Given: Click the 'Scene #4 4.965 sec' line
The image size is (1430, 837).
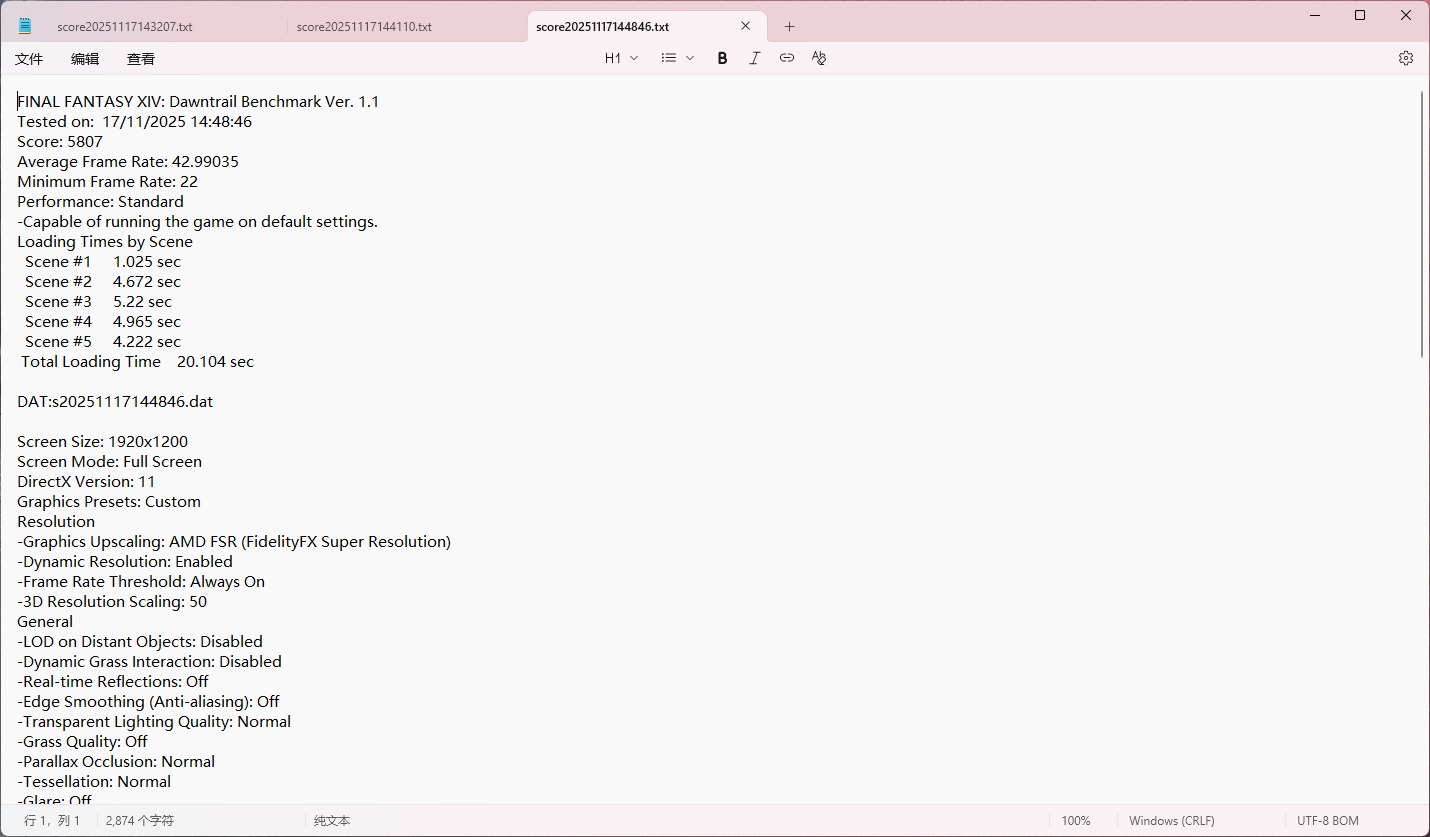Looking at the screenshot, I should coord(103,321).
